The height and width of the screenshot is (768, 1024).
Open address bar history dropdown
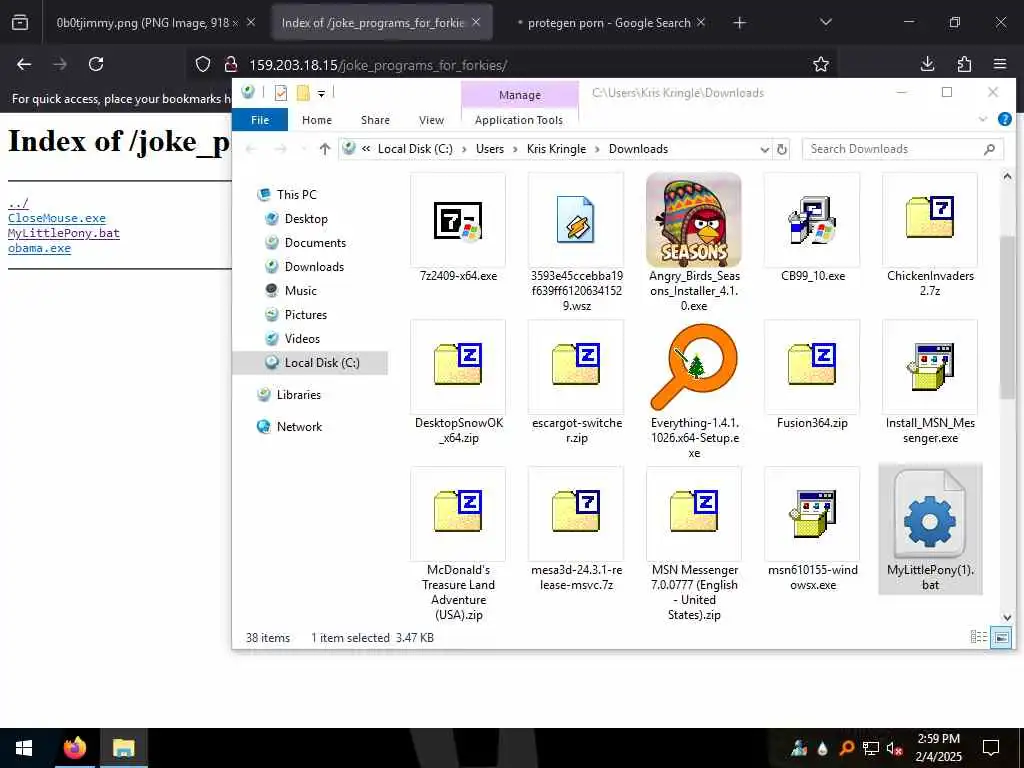click(764, 149)
